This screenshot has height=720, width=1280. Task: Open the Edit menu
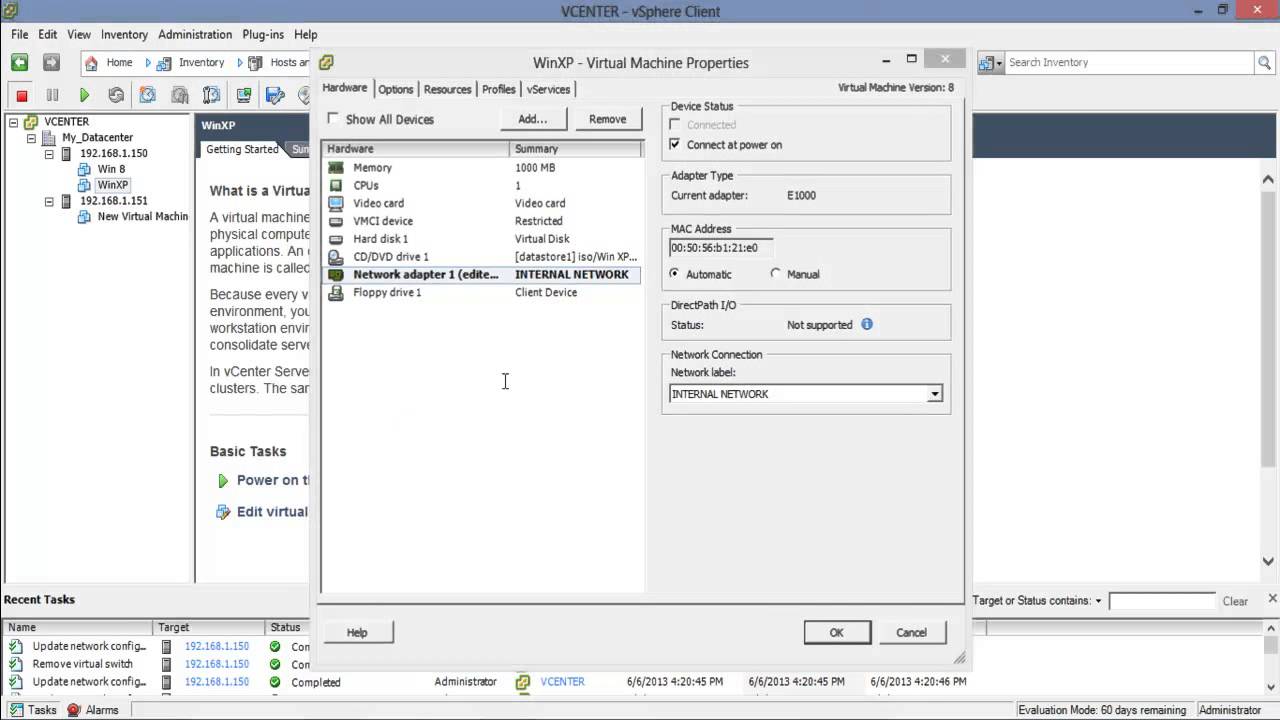(47, 34)
